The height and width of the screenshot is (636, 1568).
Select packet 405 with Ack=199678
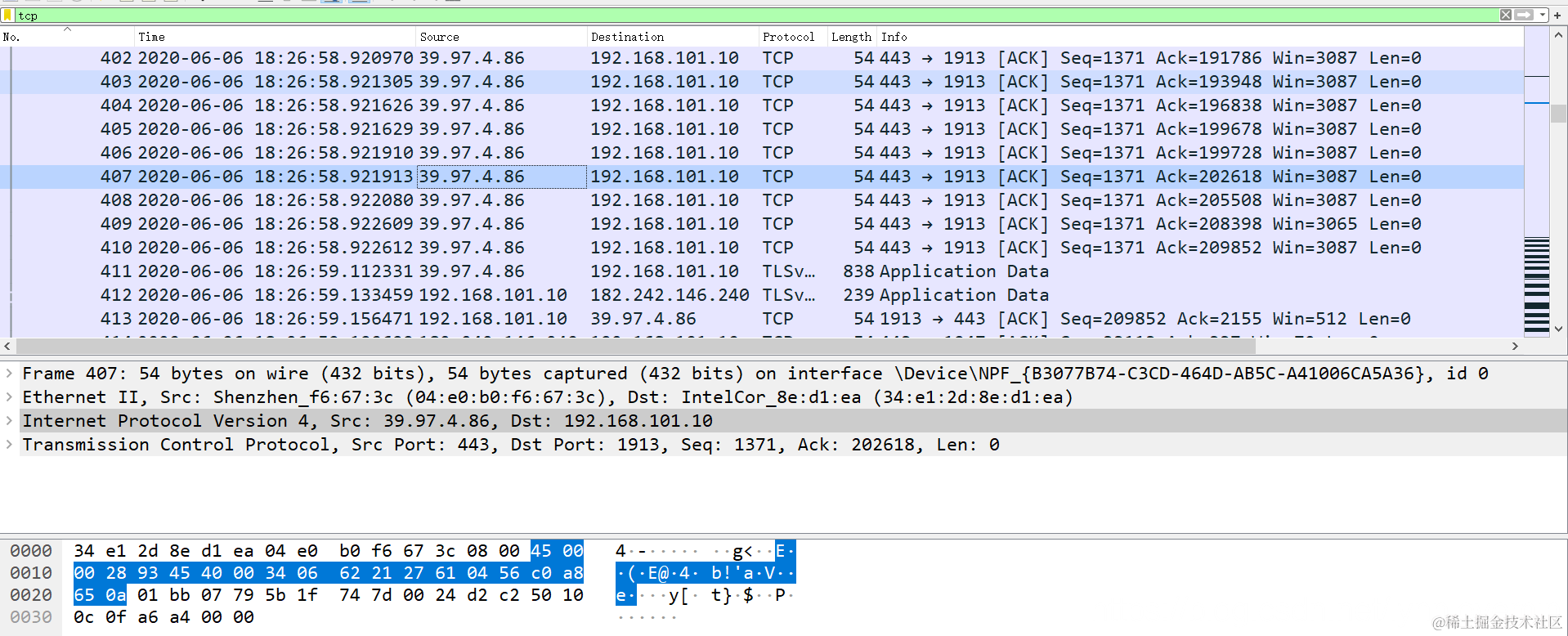[762, 129]
